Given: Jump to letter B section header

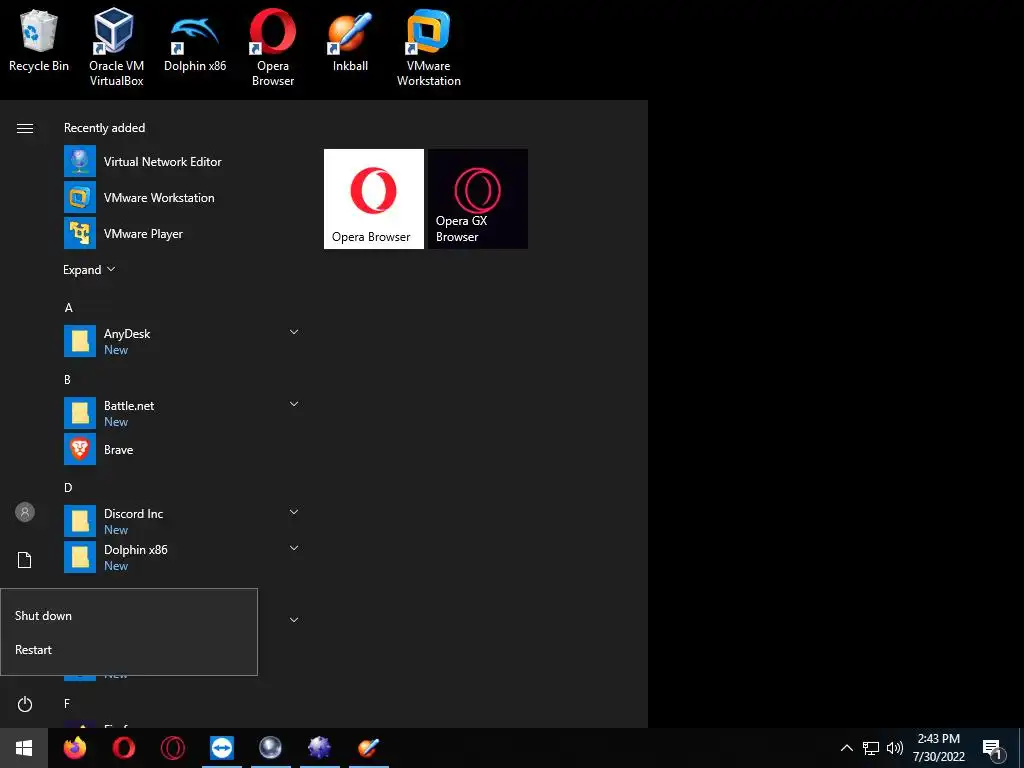Looking at the screenshot, I should click(x=67, y=379).
